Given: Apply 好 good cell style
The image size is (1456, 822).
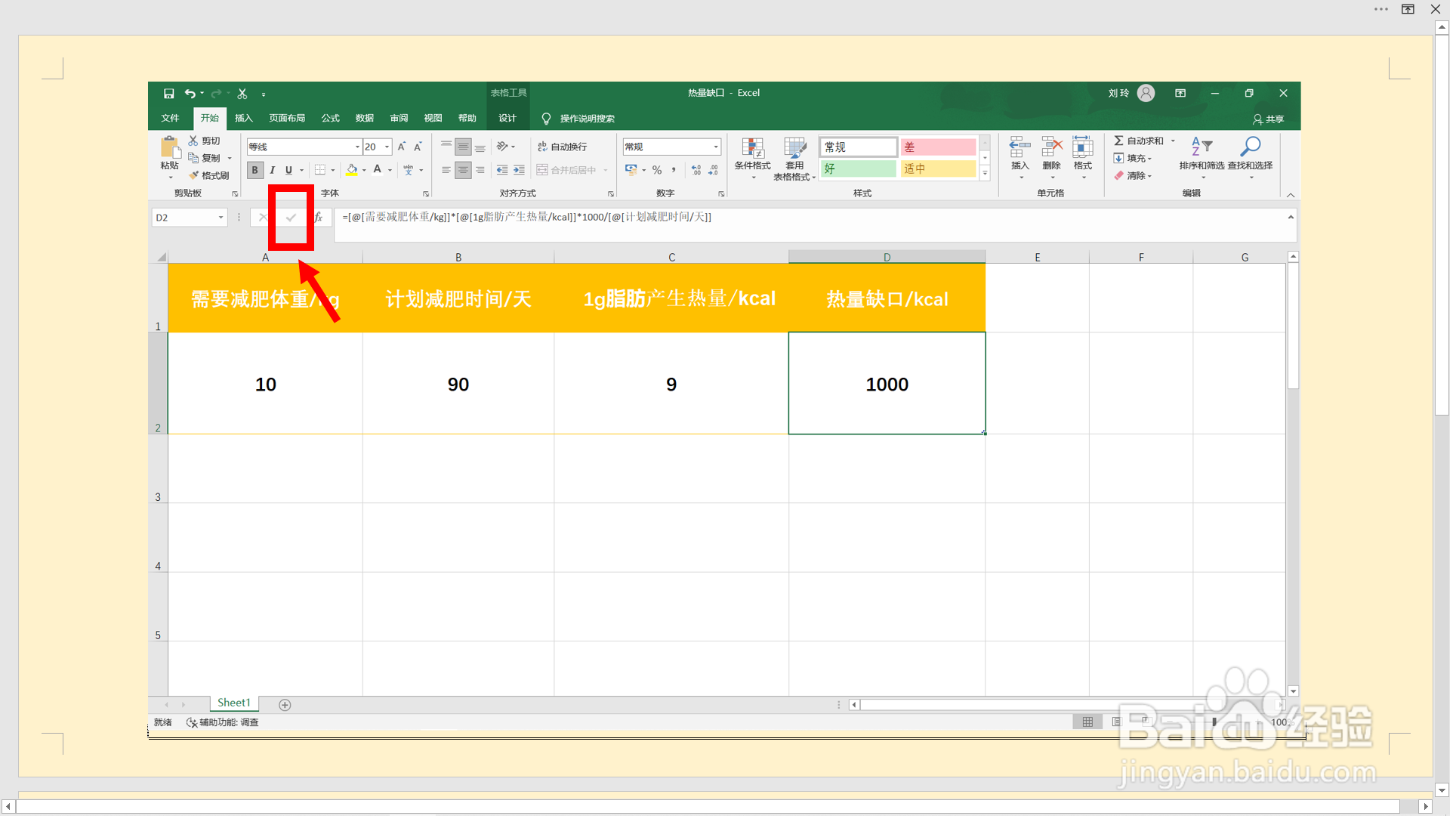Looking at the screenshot, I should pos(859,168).
